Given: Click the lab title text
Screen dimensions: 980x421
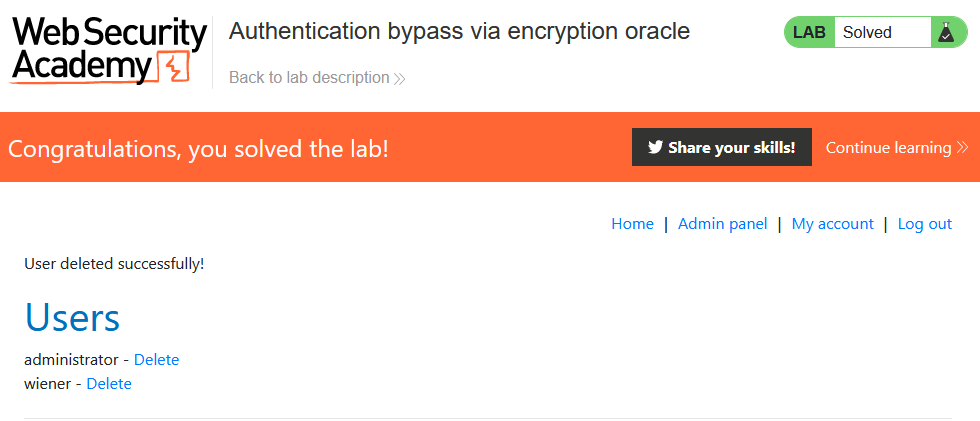Looking at the screenshot, I should pos(459,31).
